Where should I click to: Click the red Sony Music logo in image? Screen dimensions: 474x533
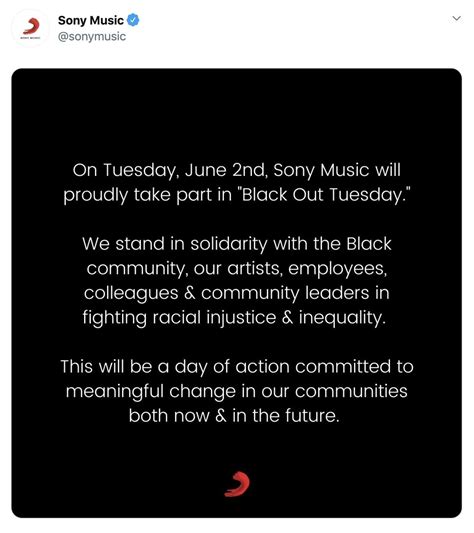point(237,484)
